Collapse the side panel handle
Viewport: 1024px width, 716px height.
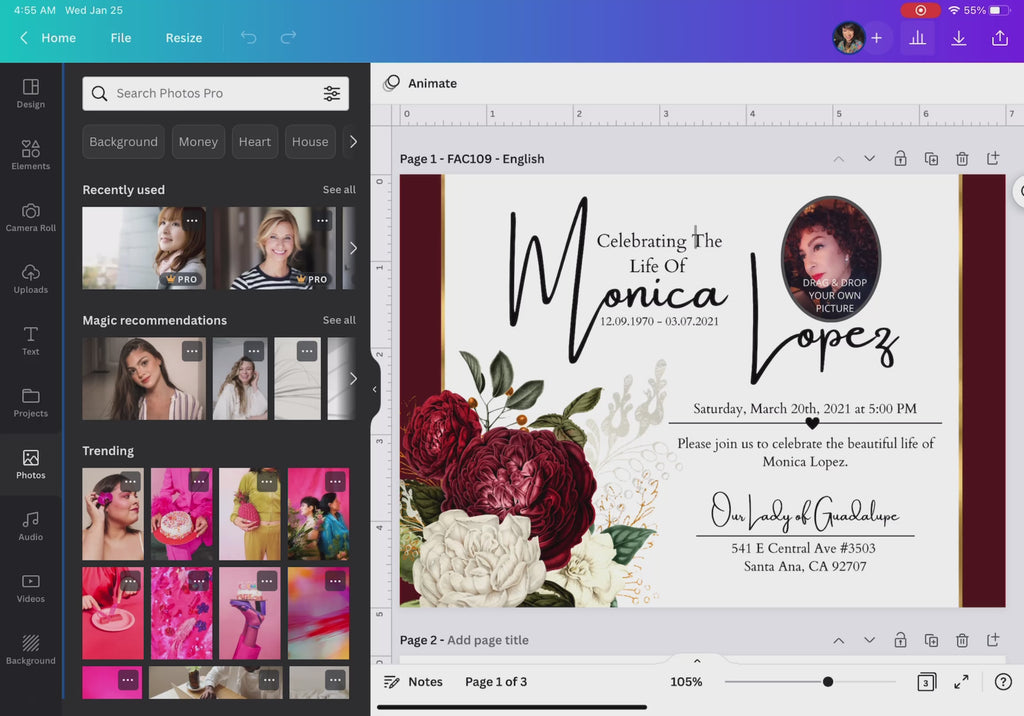pos(375,389)
